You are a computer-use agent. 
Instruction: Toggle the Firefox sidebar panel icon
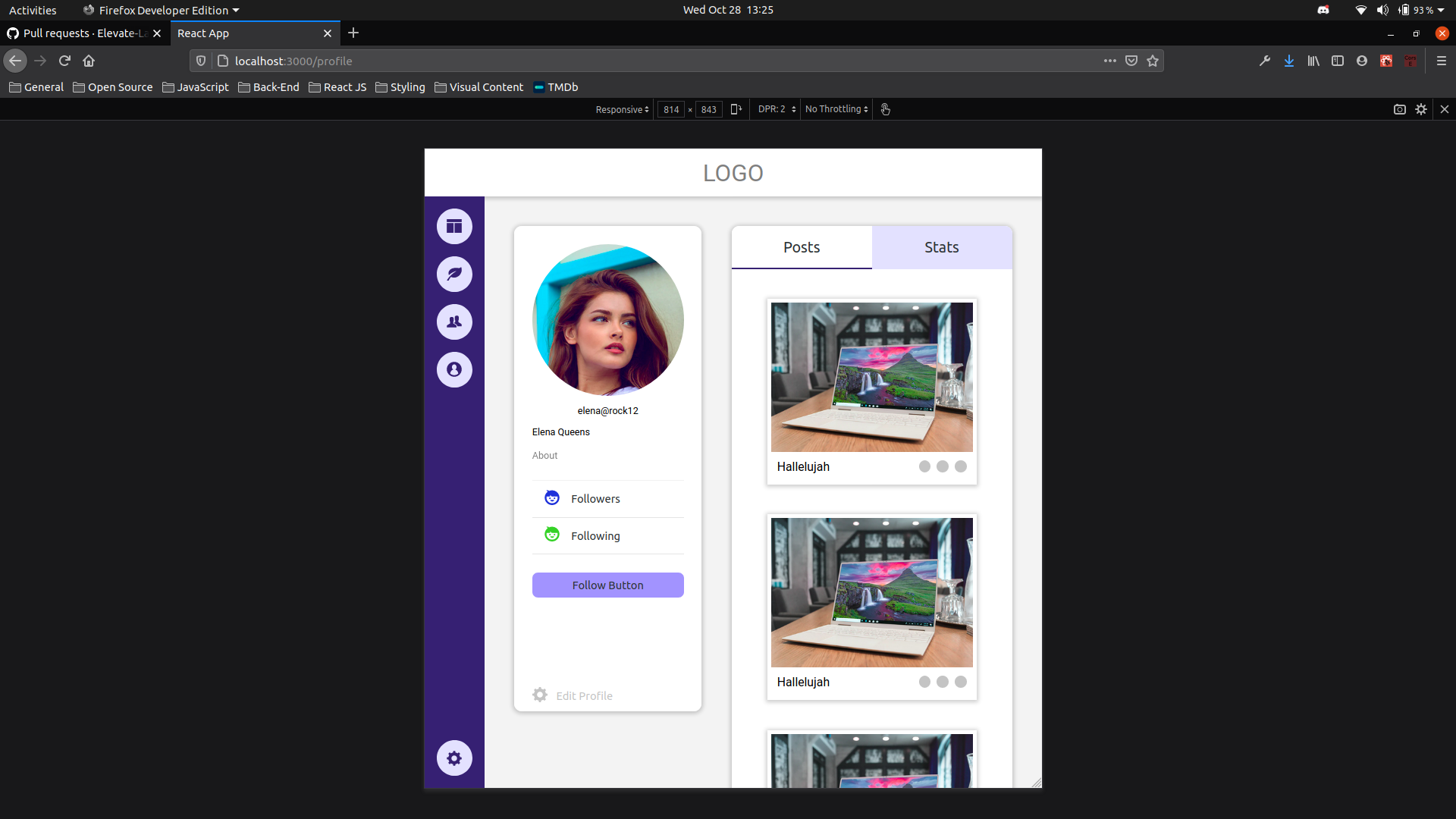[1338, 61]
